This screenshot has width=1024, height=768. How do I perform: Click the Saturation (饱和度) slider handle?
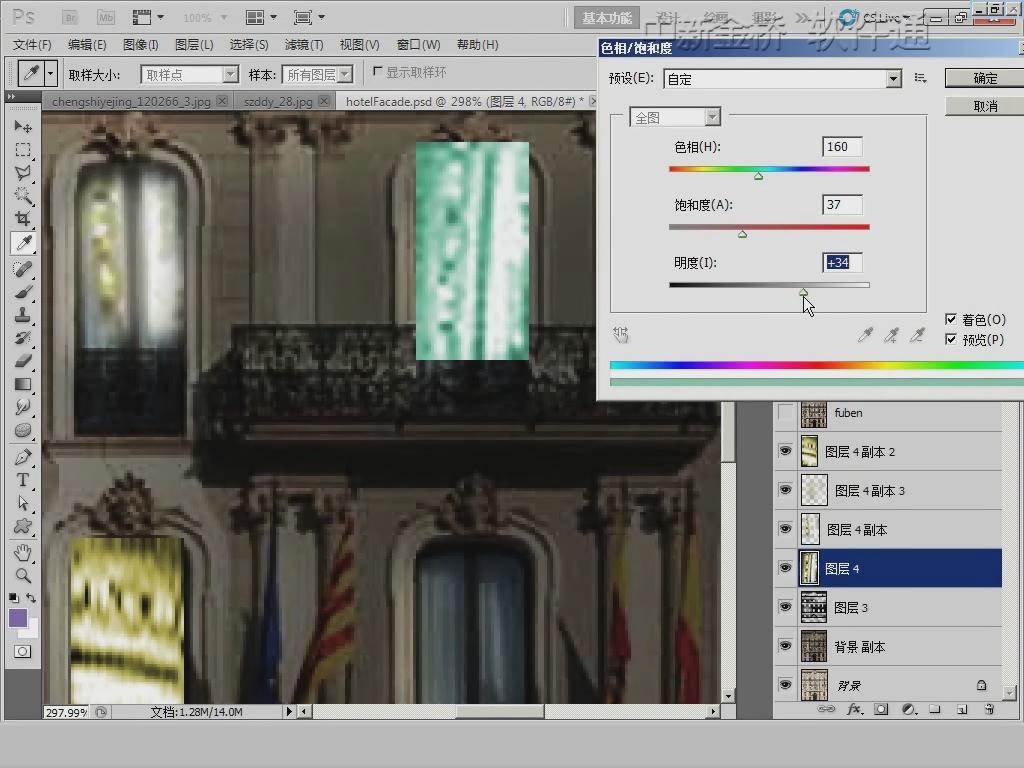[x=742, y=233]
